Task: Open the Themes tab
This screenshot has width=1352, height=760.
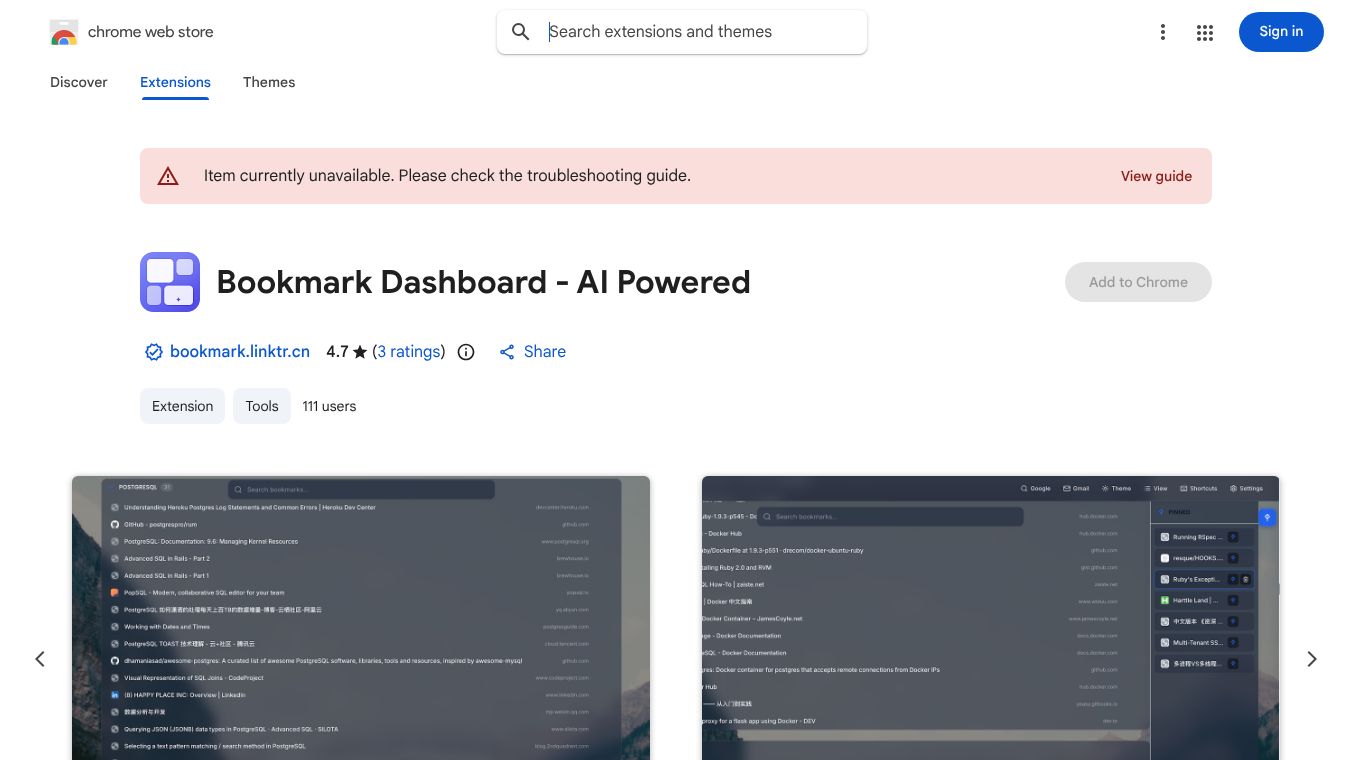Action: coord(269,82)
